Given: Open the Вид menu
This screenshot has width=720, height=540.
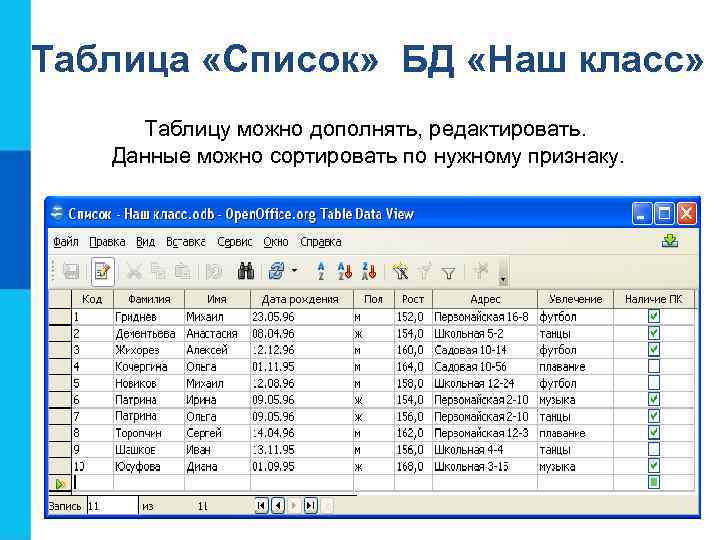Looking at the screenshot, I should coord(146,242).
